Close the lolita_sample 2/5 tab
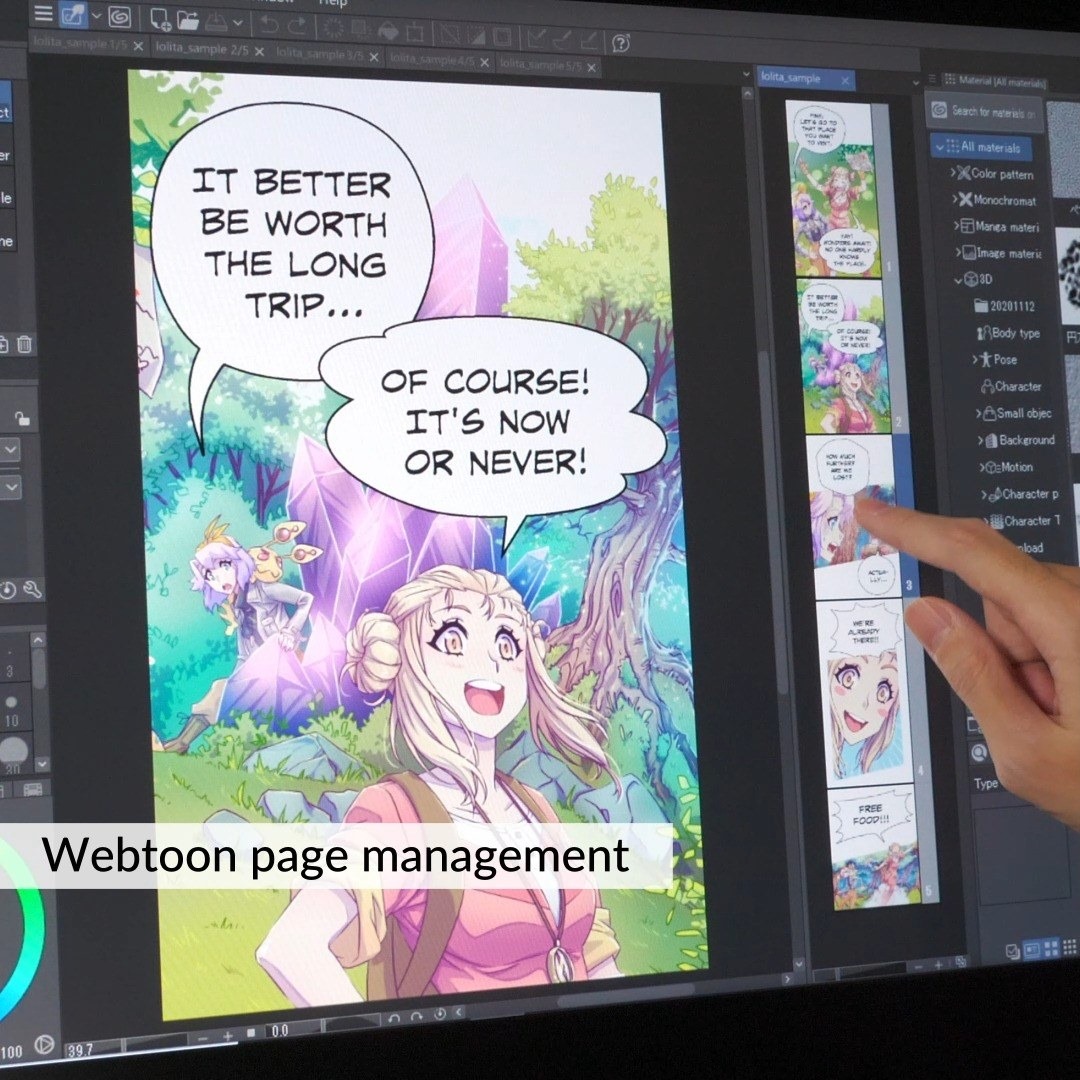Viewport: 1080px width, 1080px height. pos(259,52)
